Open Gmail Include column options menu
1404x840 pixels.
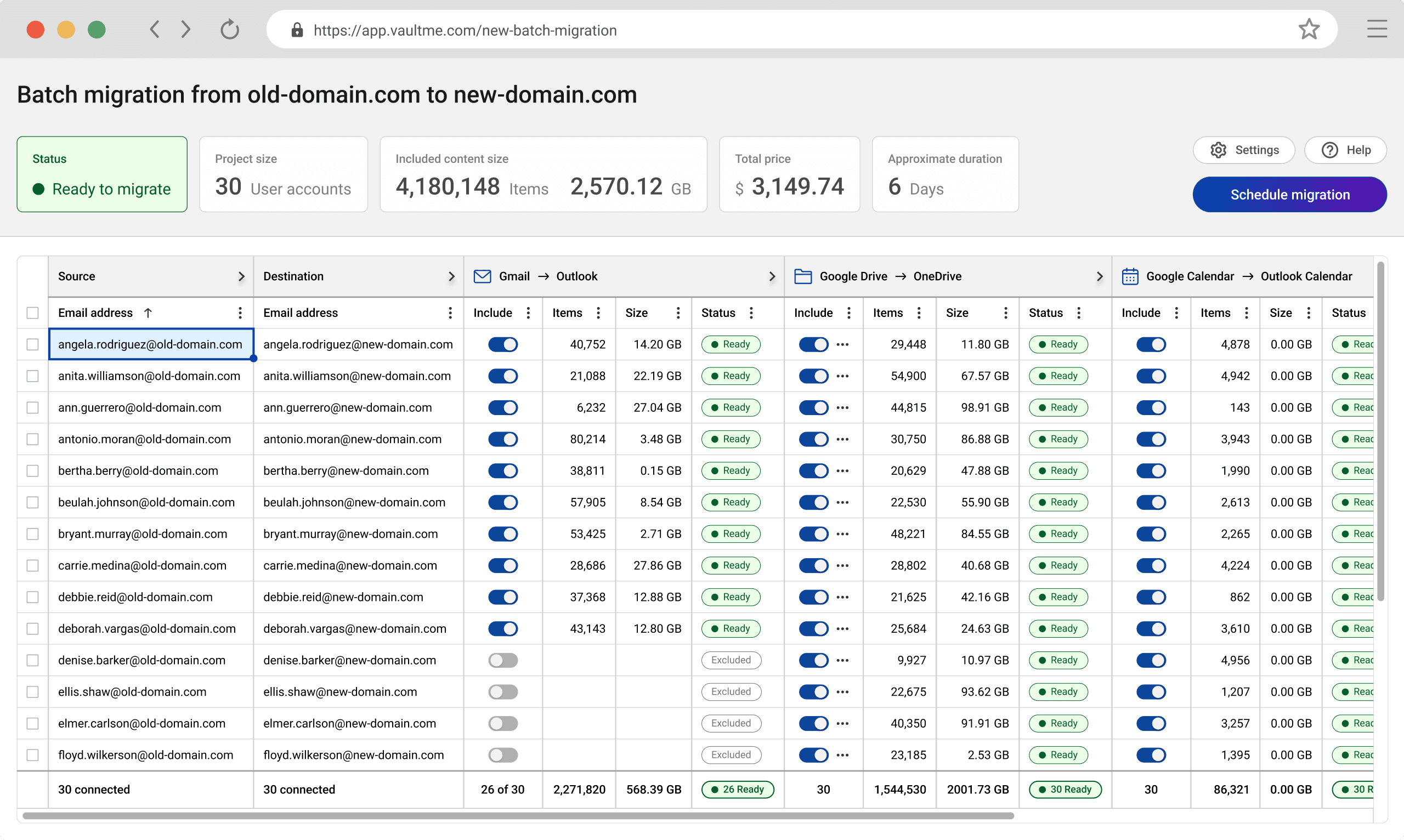528,313
